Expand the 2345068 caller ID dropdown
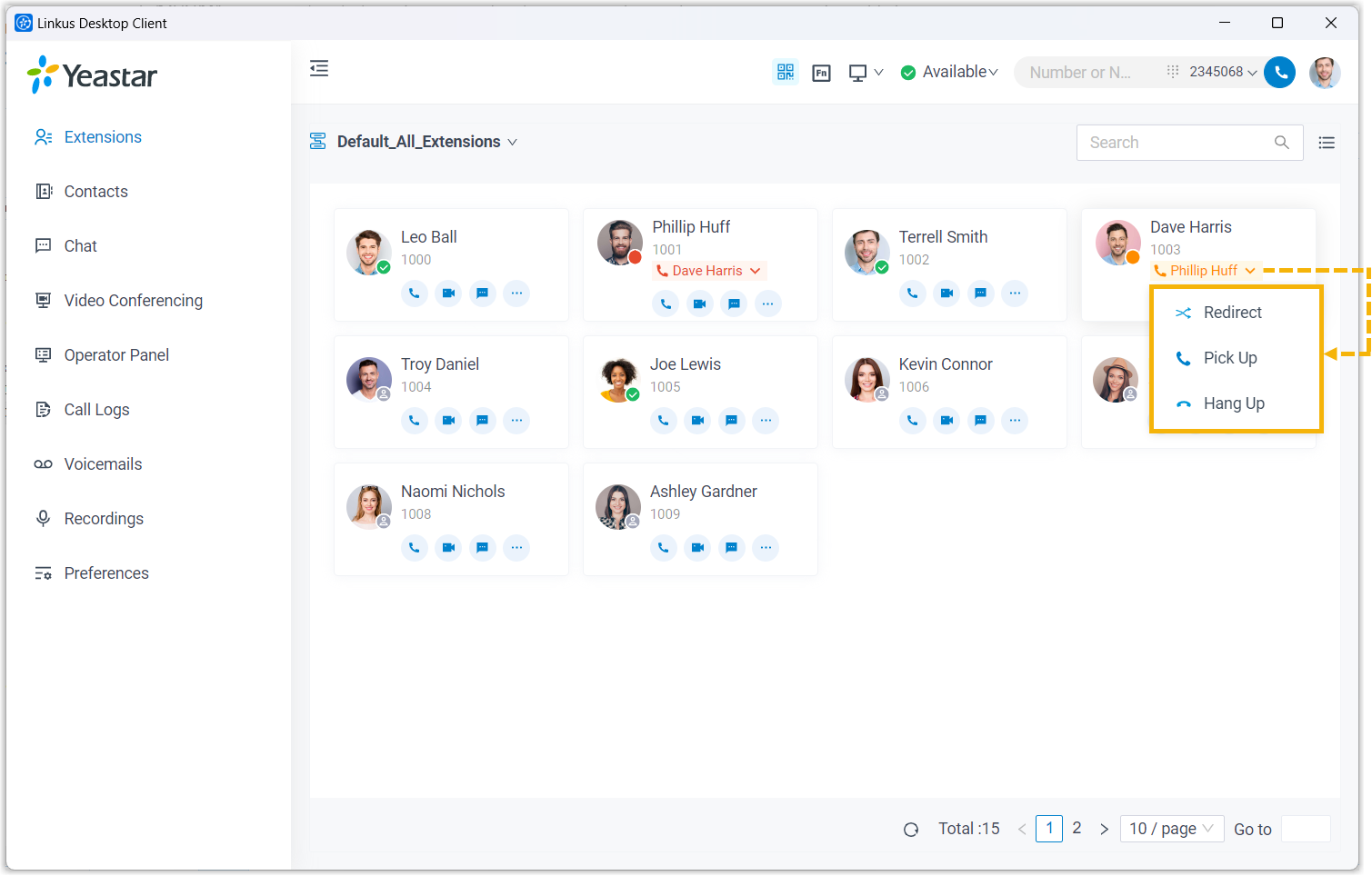 click(x=1224, y=72)
